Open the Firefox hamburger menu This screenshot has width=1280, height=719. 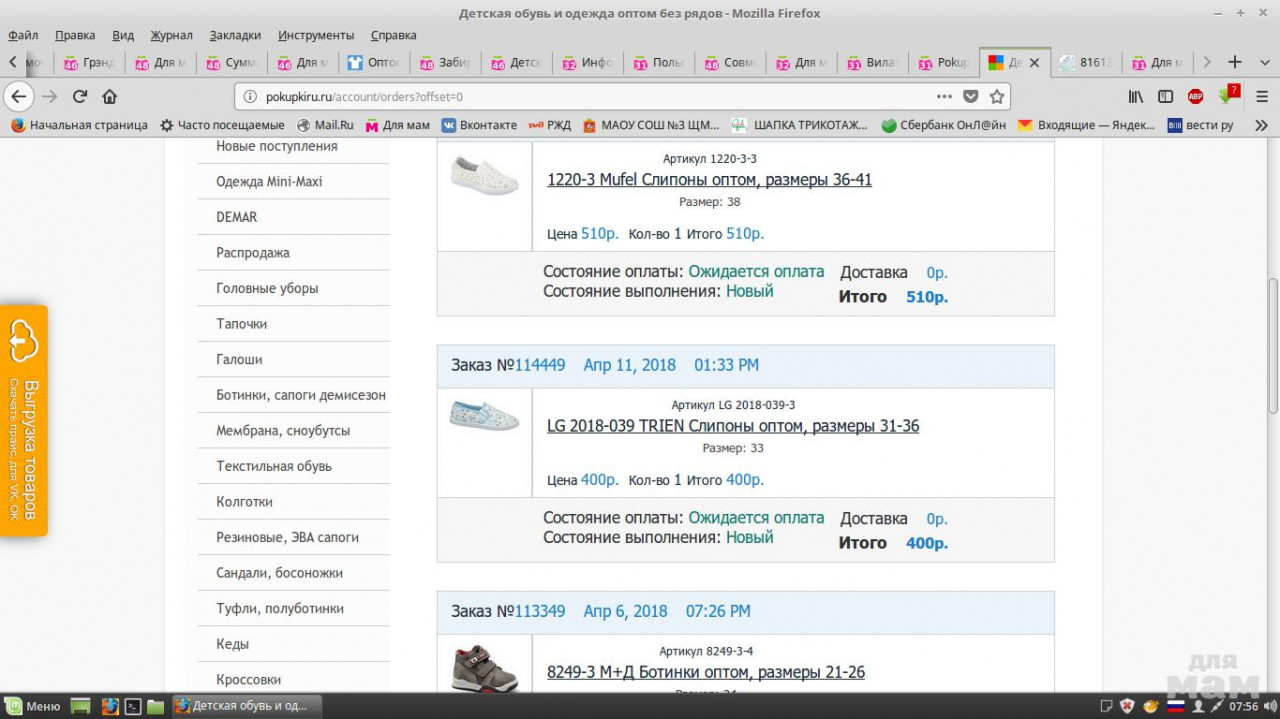[1261, 97]
